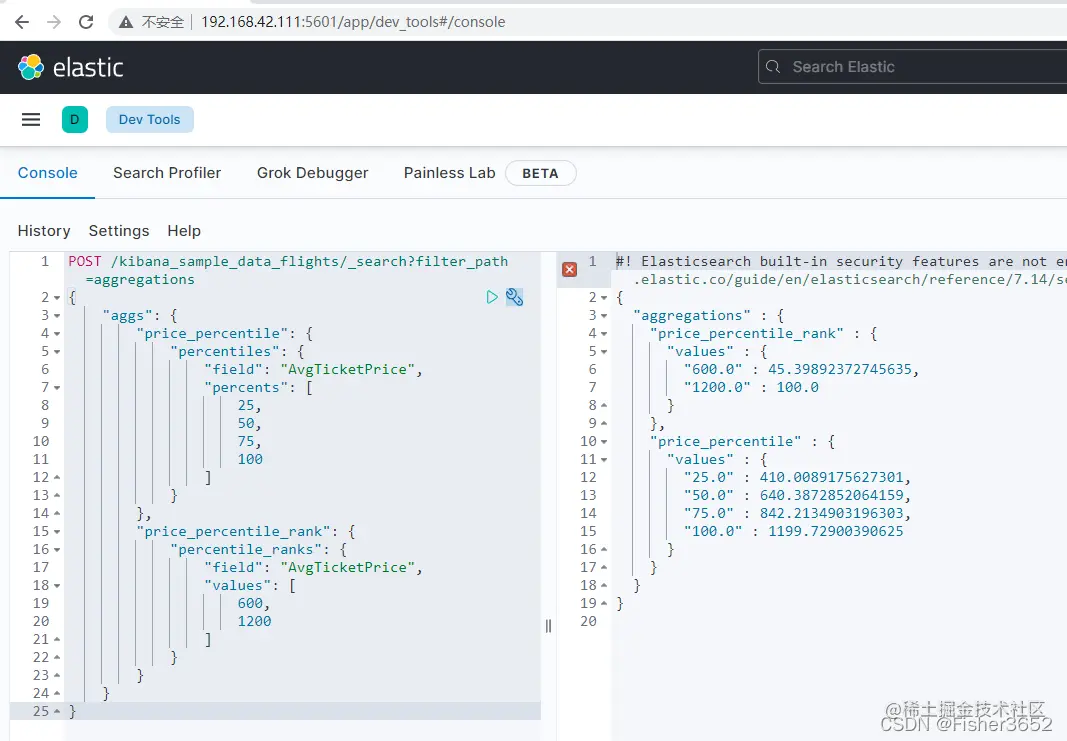
Task: Click response value 1199.72900390625
Action: pos(836,531)
